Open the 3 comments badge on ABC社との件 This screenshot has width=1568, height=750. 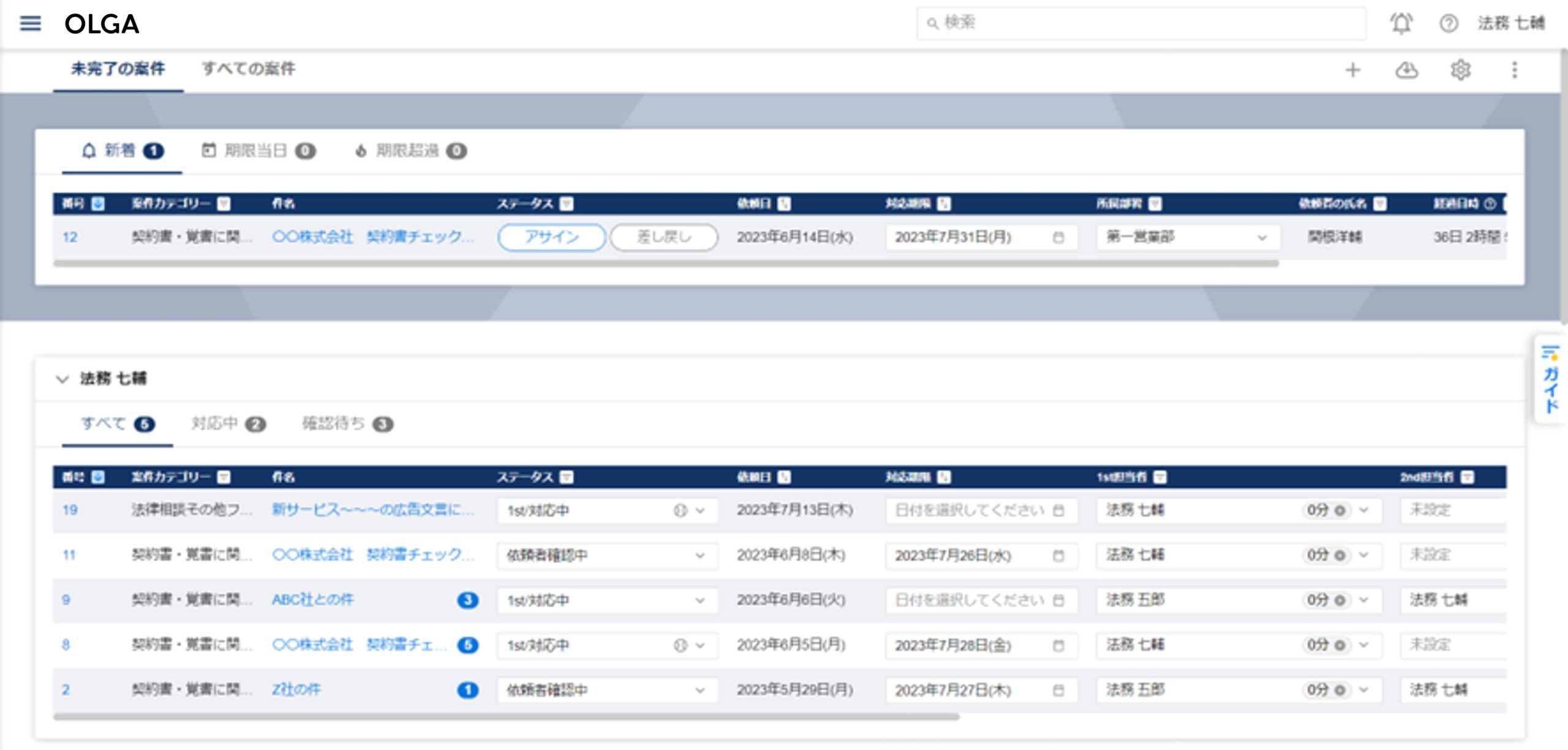468,600
